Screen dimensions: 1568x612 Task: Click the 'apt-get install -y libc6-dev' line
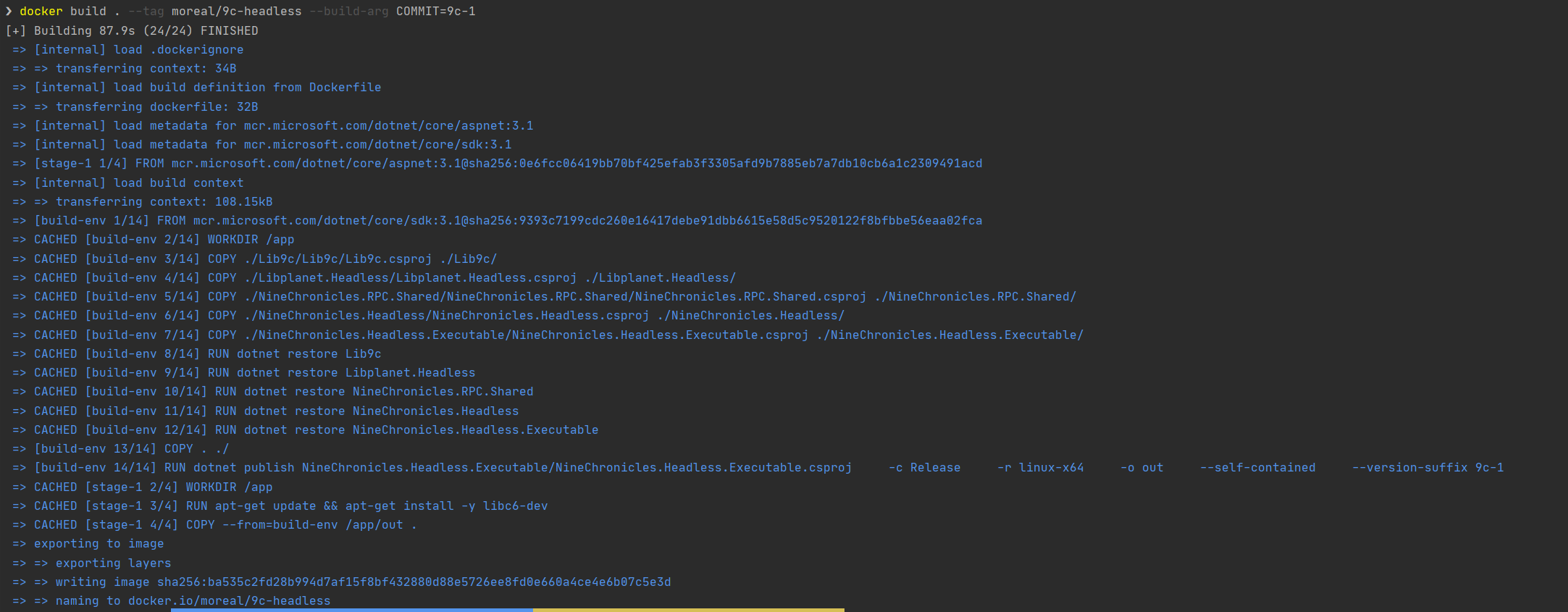(x=280, y=506)
